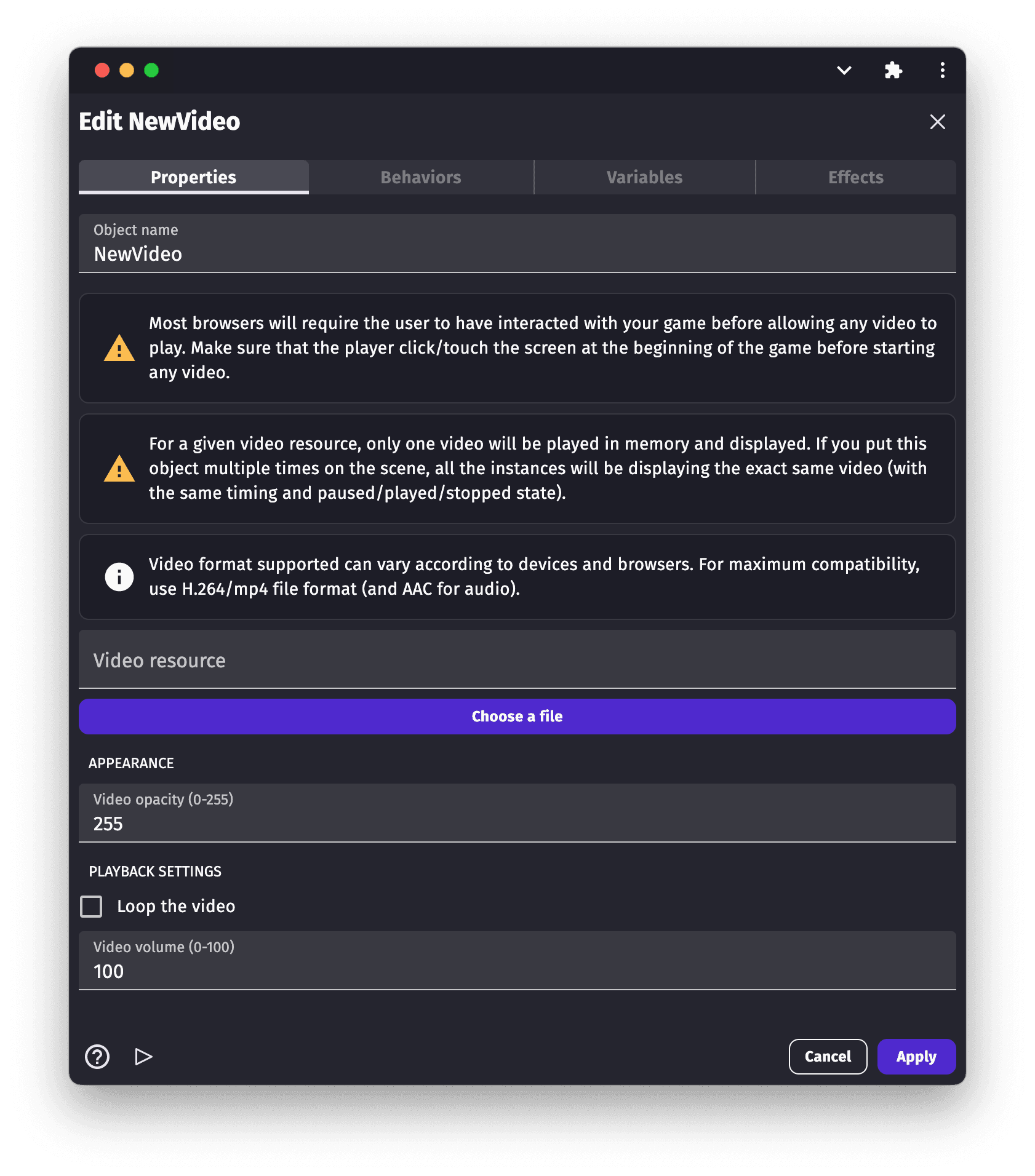Click the Apply button

tap(916, 1057)
